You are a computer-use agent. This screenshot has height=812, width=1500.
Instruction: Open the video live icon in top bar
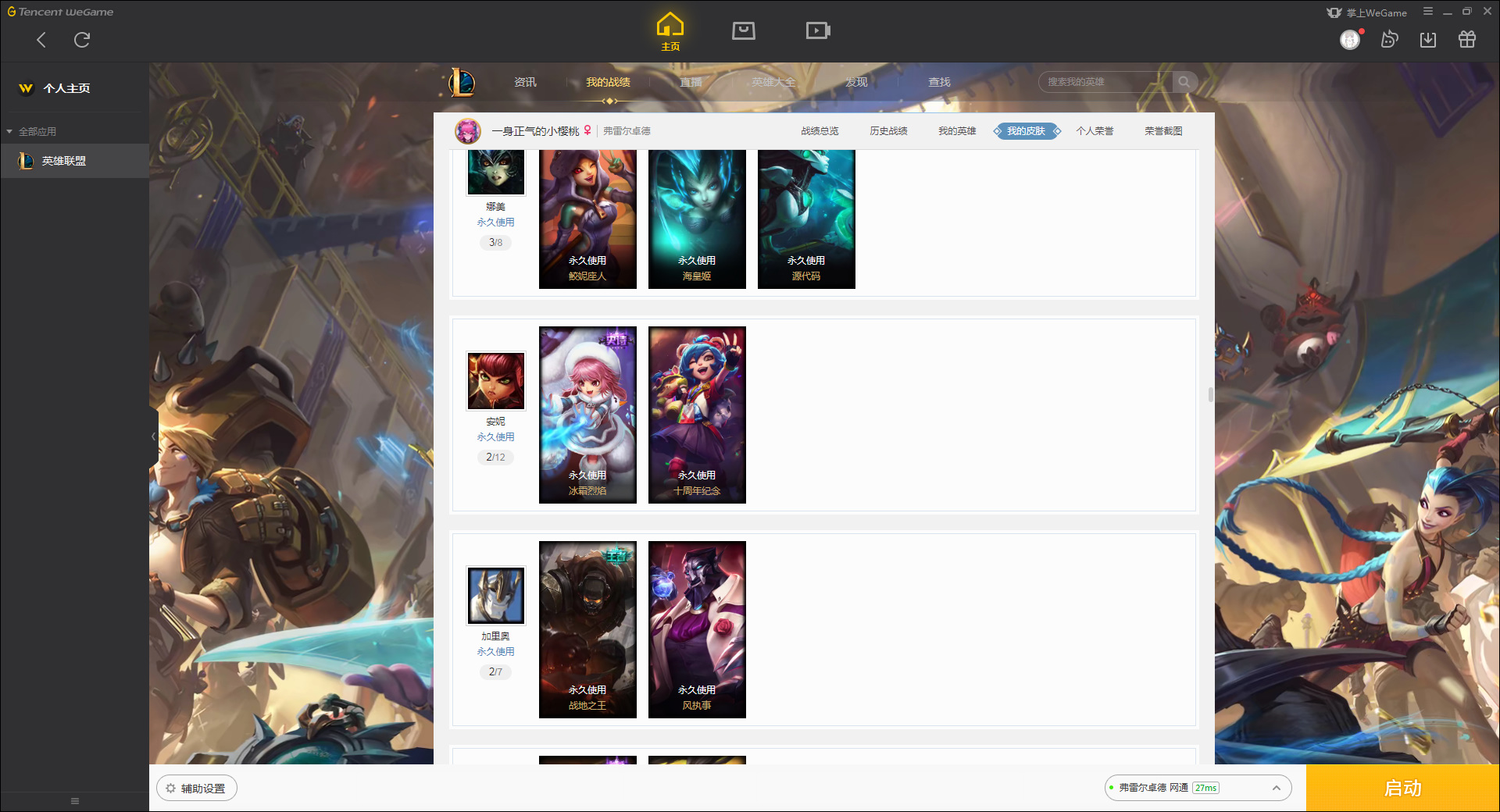click(x=818, y=30)
